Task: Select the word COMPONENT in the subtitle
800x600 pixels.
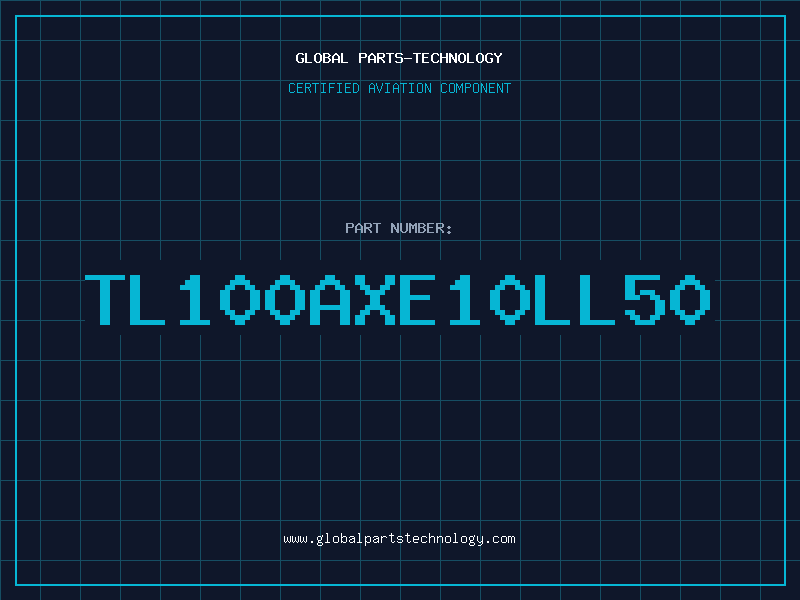Action: [475, 88]
